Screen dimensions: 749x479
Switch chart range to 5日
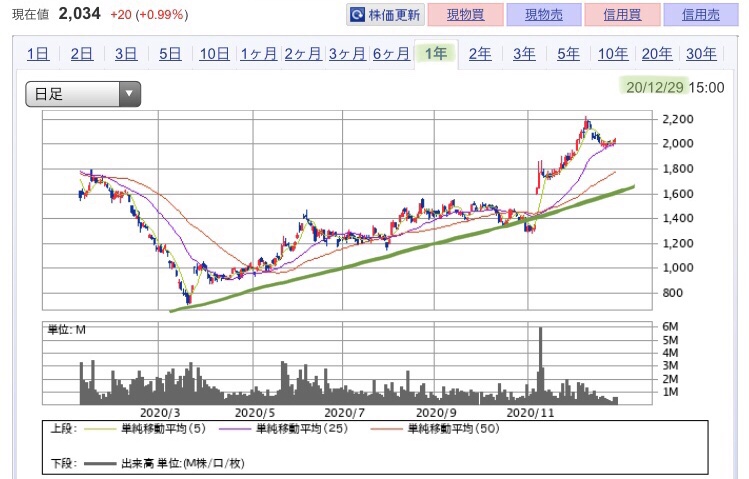tap(170, 54)
